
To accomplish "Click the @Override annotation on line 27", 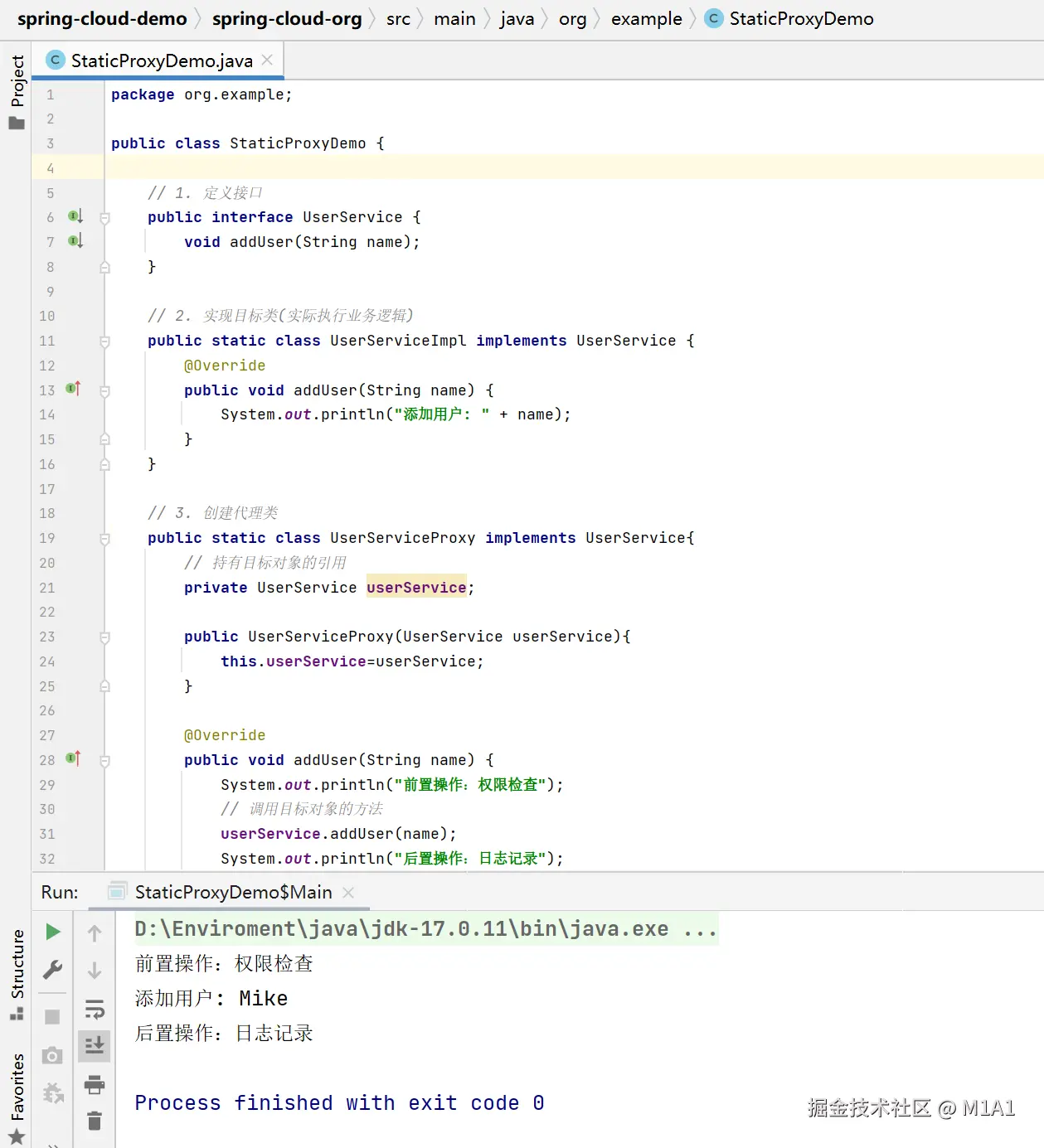I will click(x=225, y=735).
